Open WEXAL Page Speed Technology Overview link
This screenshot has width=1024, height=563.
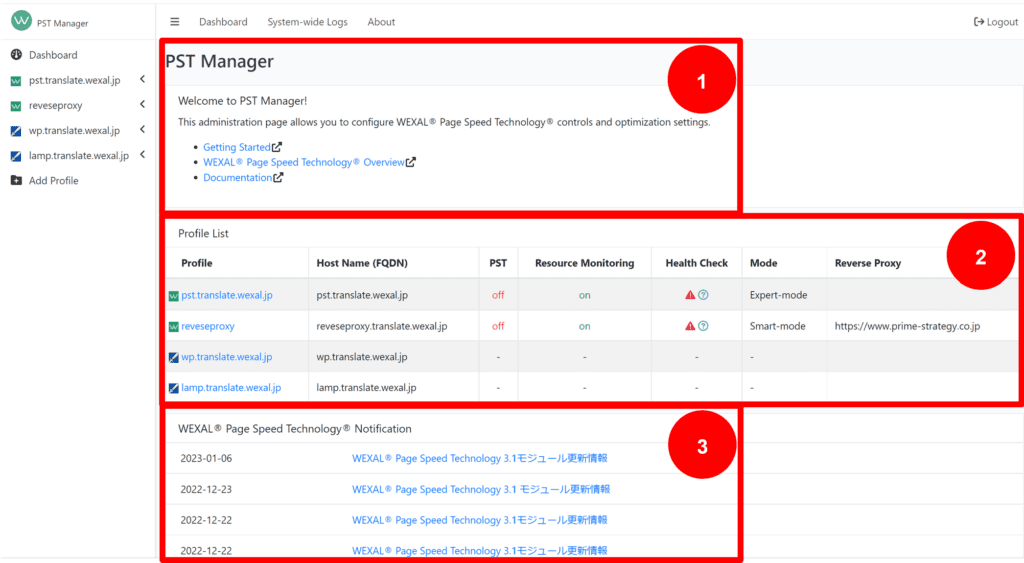pos(304,162)
